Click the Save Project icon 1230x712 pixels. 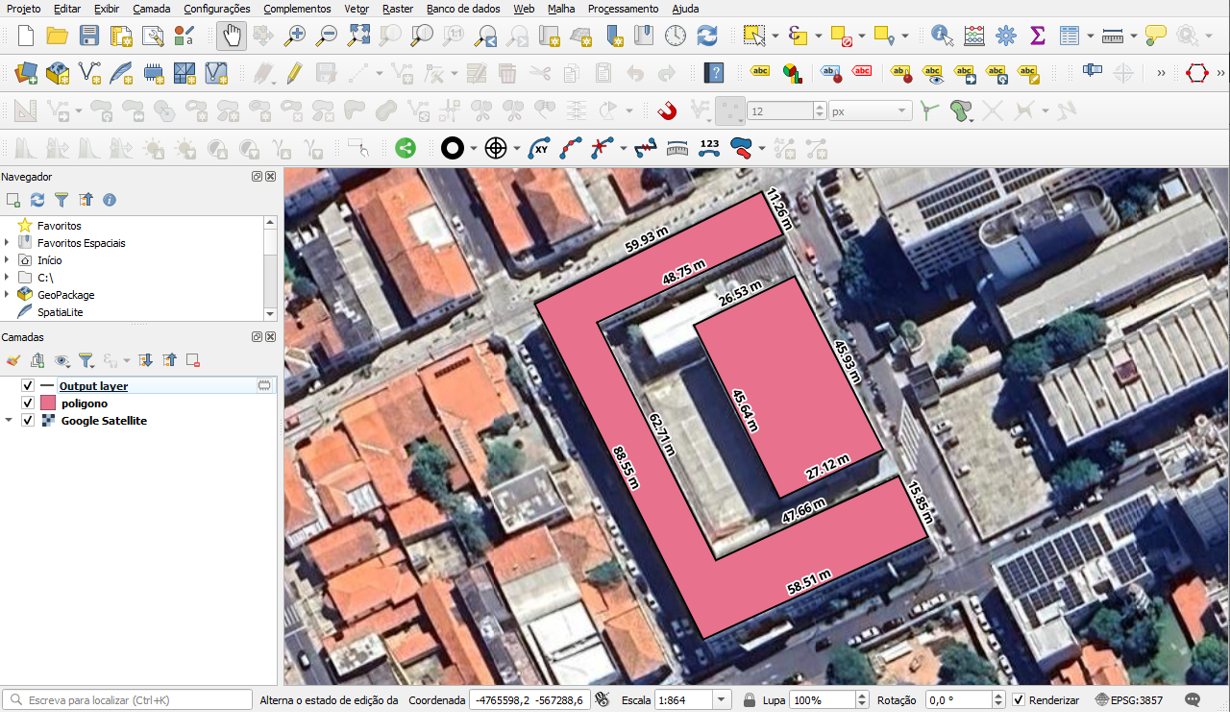pyautogui.click(x=89, y=36)
